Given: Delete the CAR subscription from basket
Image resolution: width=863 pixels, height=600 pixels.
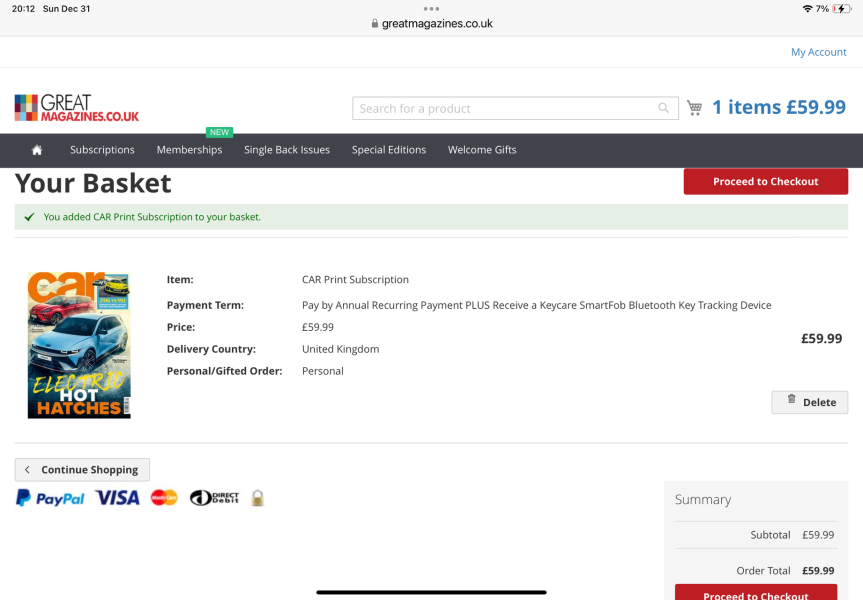Looking at the screenshot, I should pyautogui.click(x=809, y=402).
